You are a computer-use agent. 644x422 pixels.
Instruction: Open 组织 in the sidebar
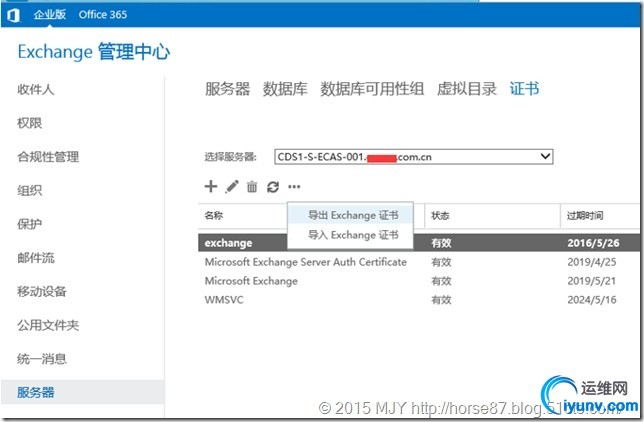(x=30, y=190)
